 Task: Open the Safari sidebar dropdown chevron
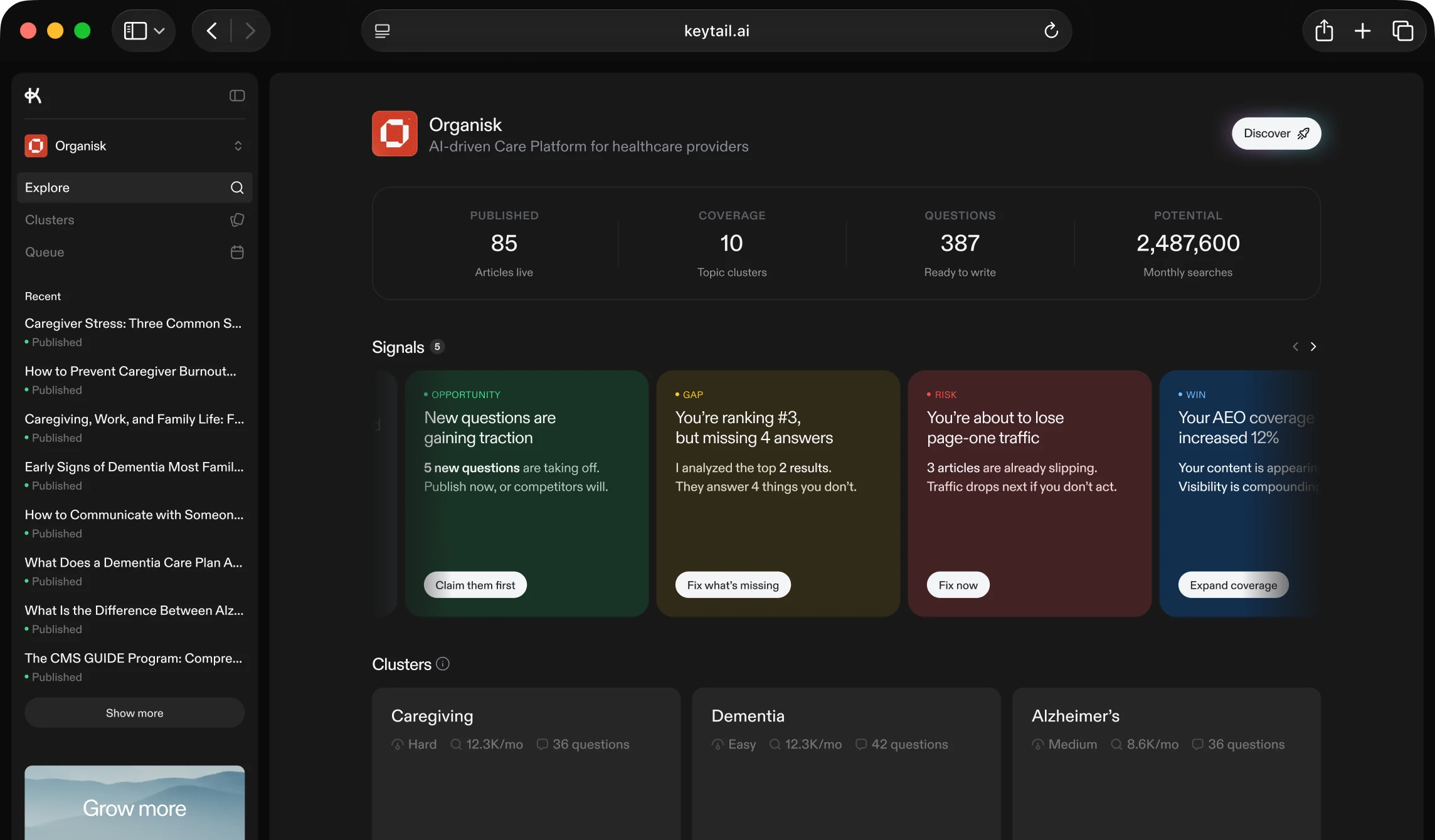coord(159,31)
